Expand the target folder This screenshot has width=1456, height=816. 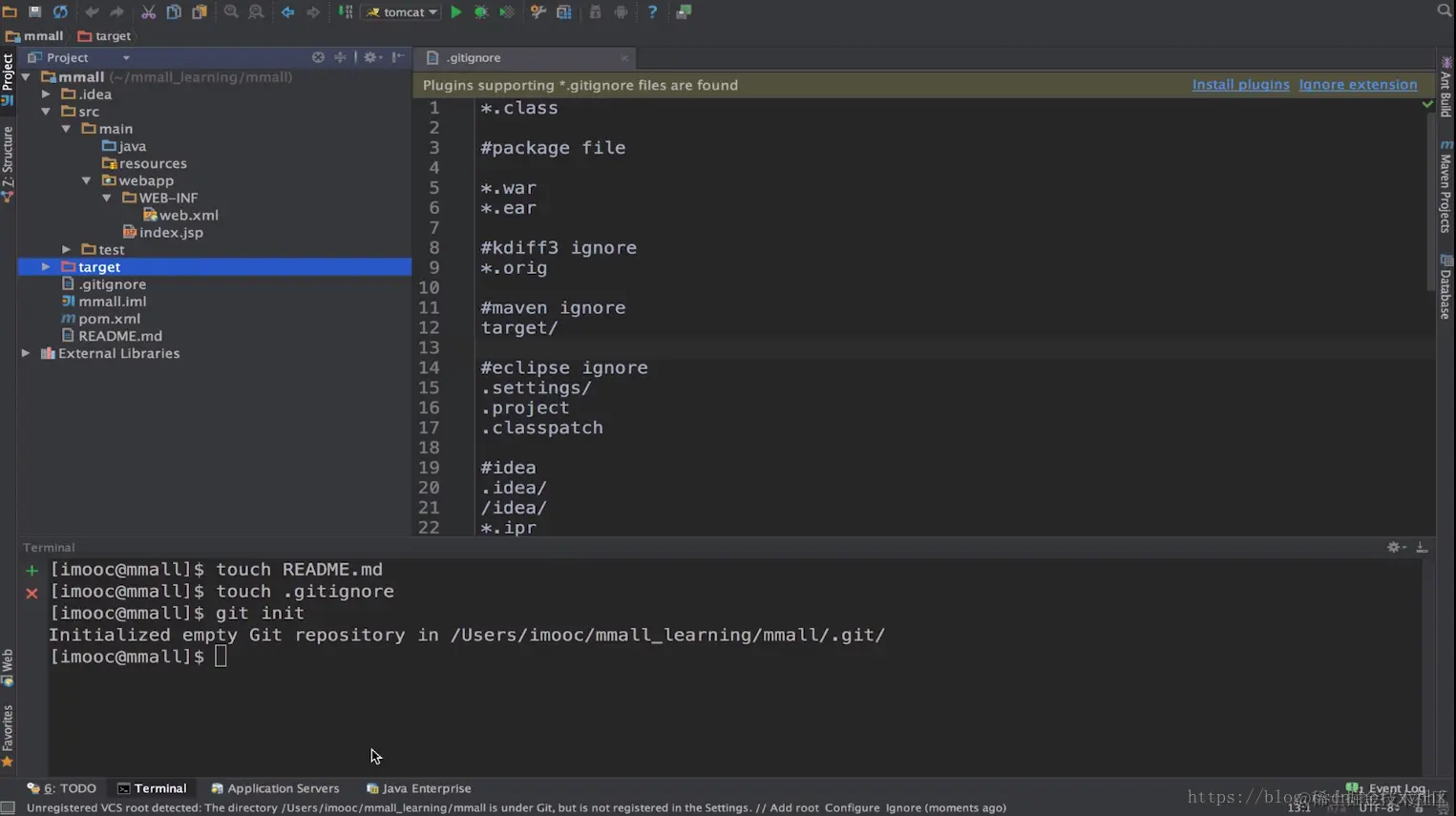(46, 266)
